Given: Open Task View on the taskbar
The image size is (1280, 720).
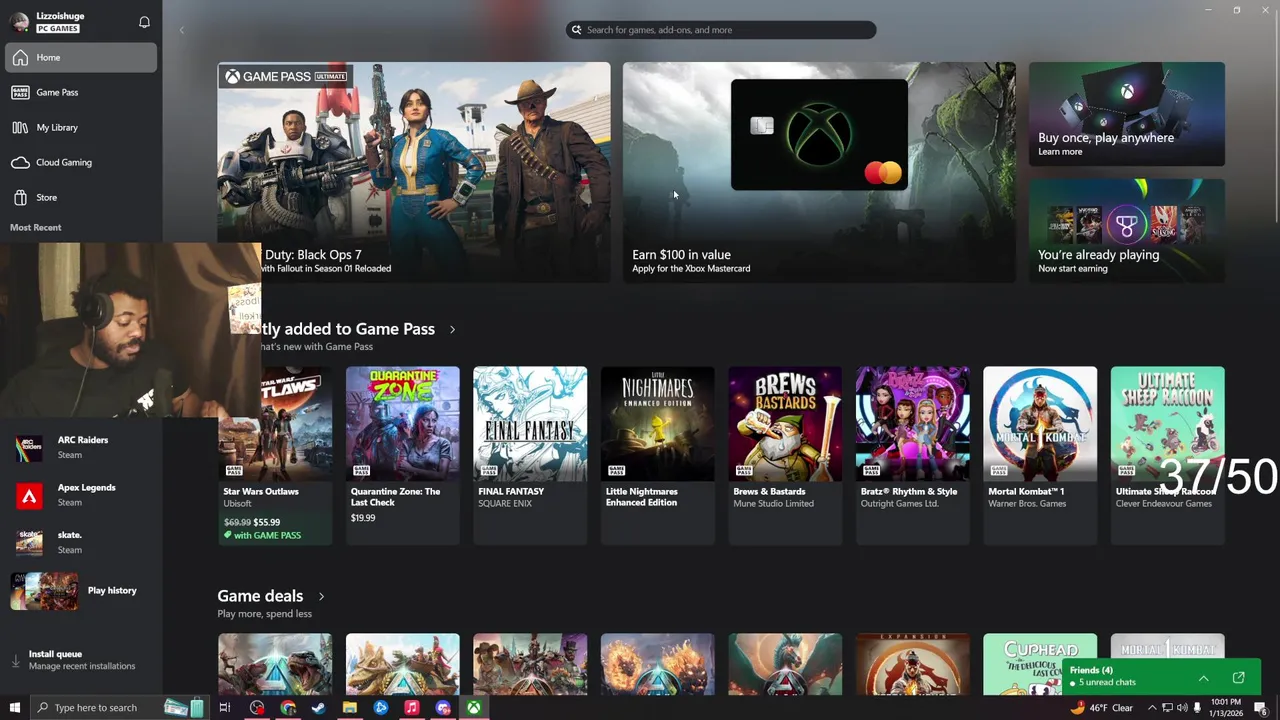Looking at the screenshot, I should coord(225,708).
